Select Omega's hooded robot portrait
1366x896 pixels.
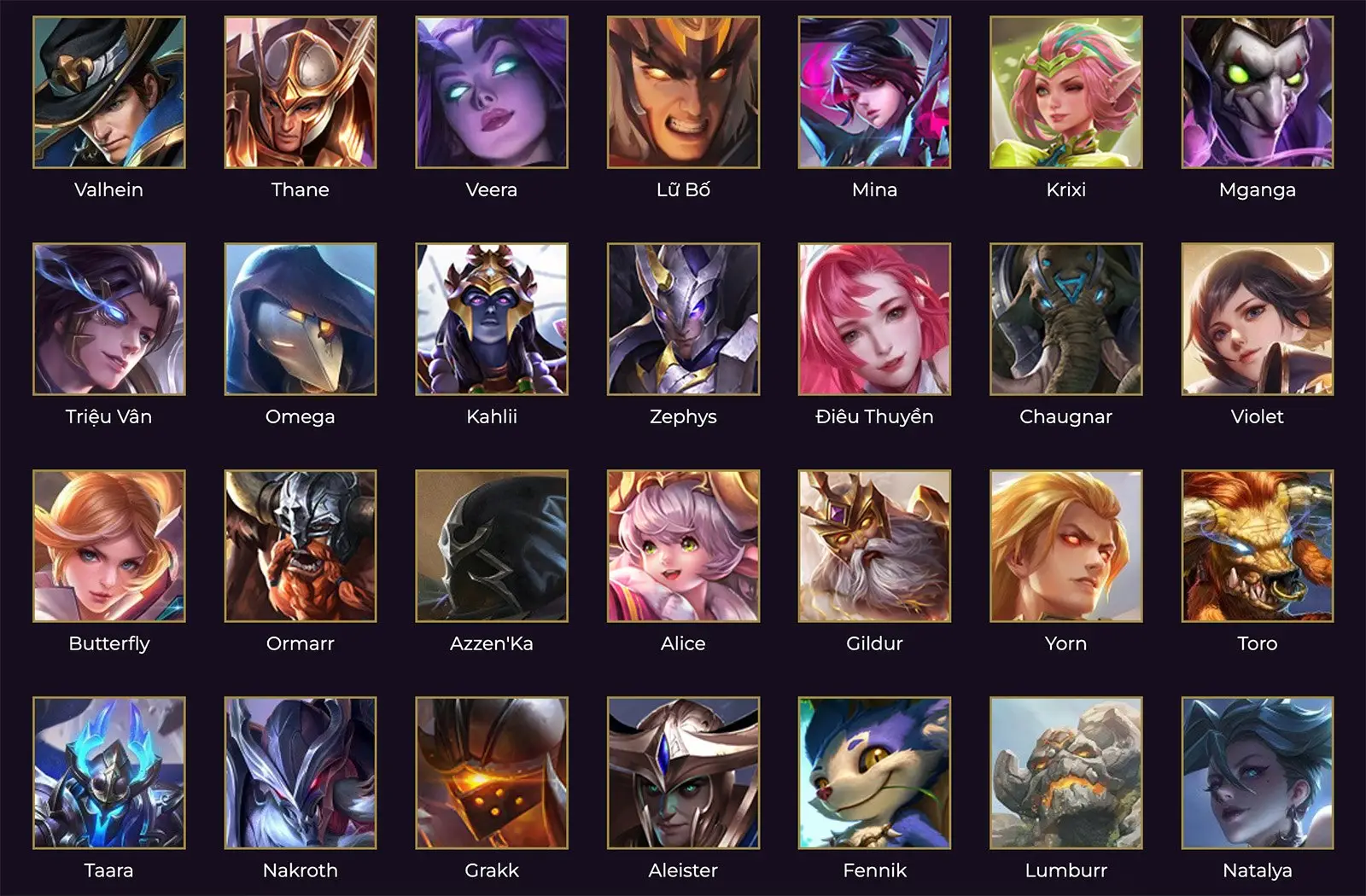300,319
